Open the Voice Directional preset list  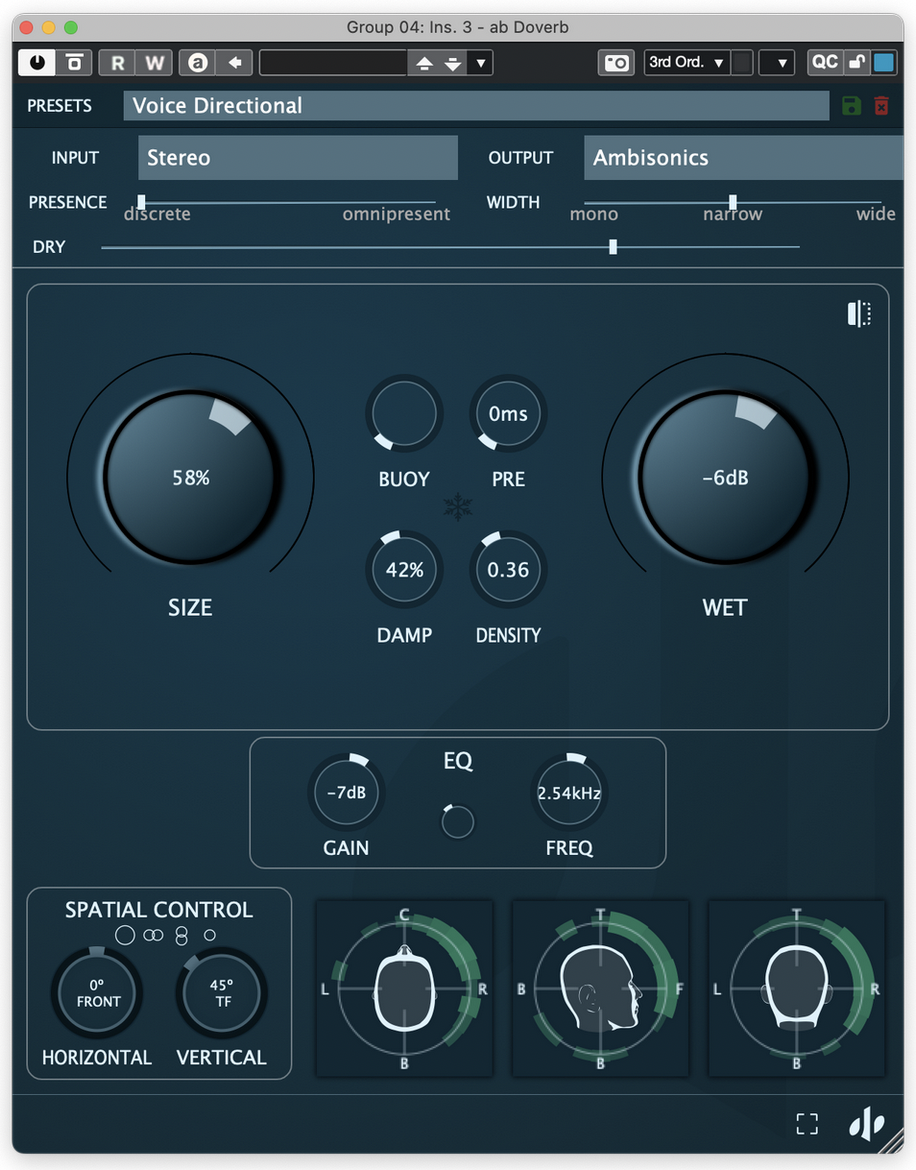click(476, 105)
